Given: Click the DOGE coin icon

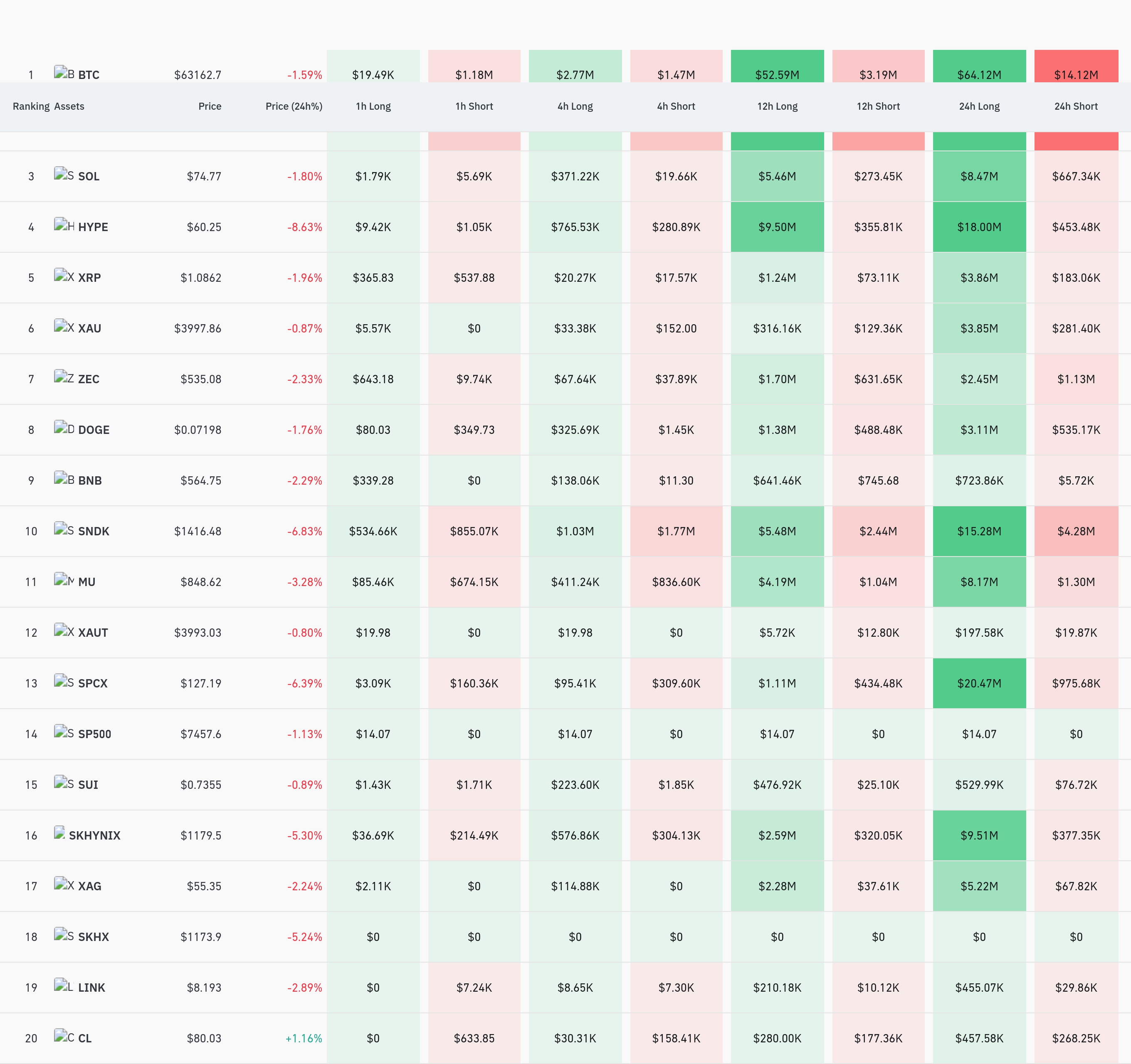Looking at the screenshot, I should (x=64, y=428).
